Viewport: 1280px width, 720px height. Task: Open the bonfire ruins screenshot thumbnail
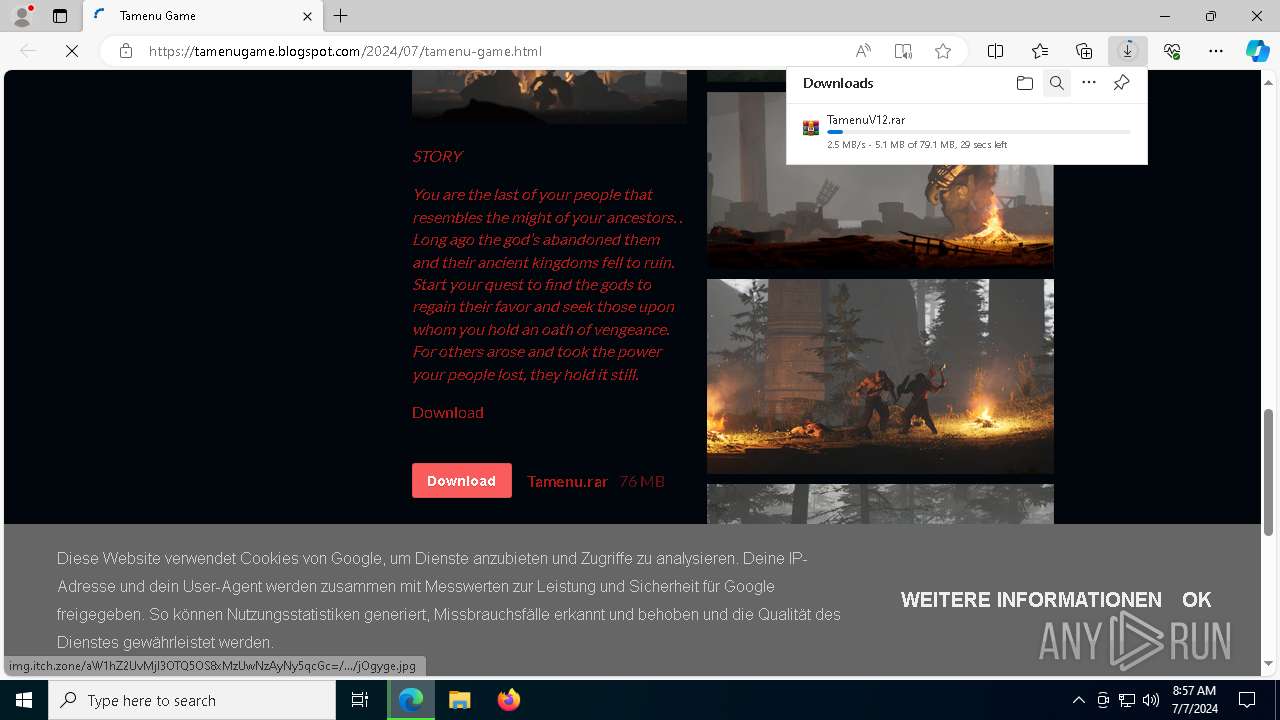click(880, 180)
